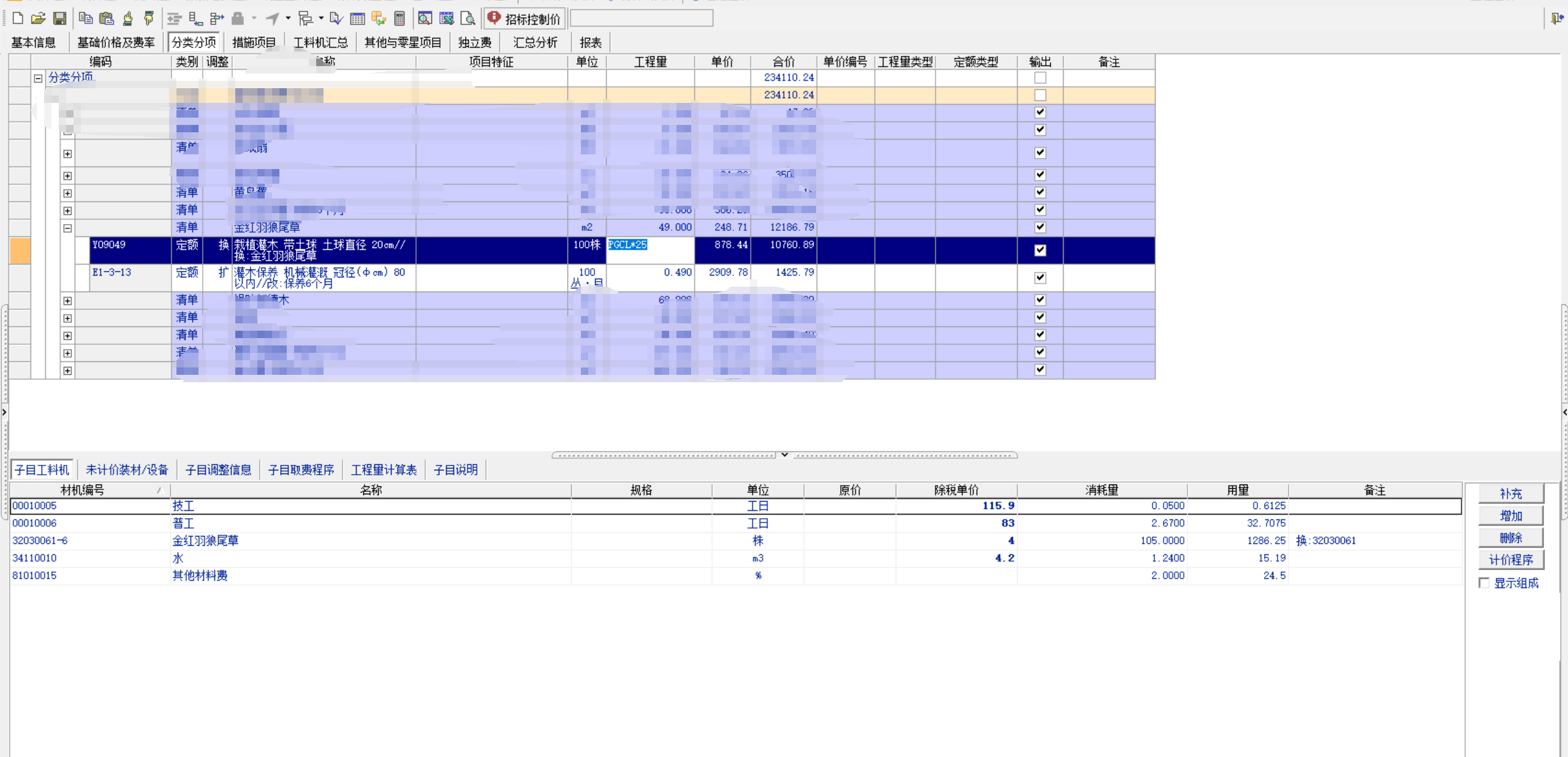The height and width of the screenshot is (757, 1568).
Task: Click the table grid icon
Action: [x=357, y=18]
